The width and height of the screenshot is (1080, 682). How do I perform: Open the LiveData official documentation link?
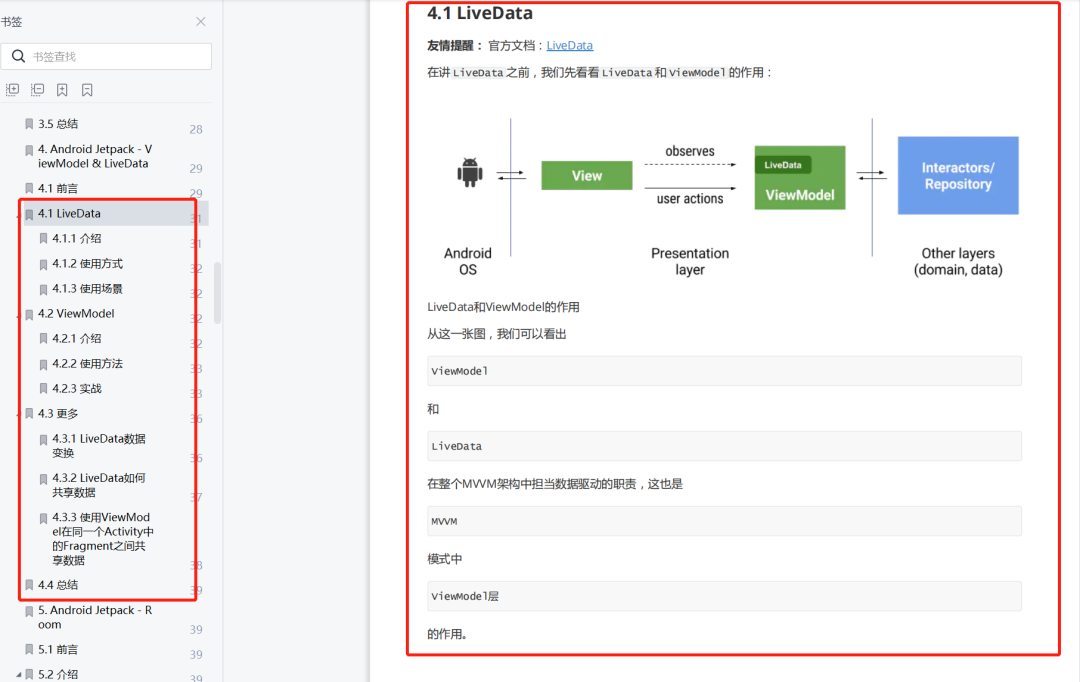tap(570, 45)
